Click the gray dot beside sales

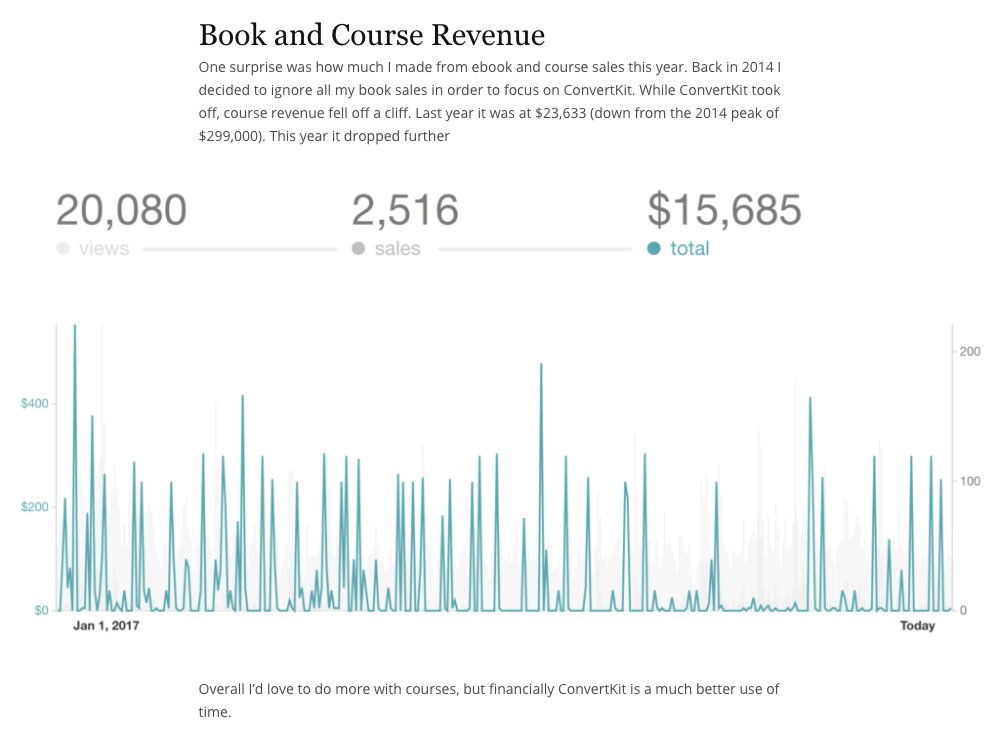(358, 248)
